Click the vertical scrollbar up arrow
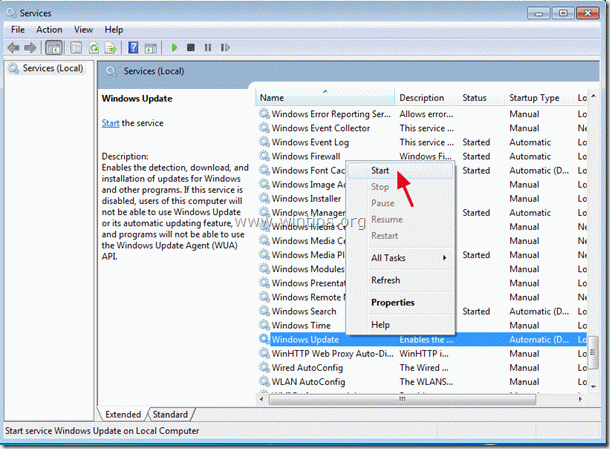 [593, 96]
